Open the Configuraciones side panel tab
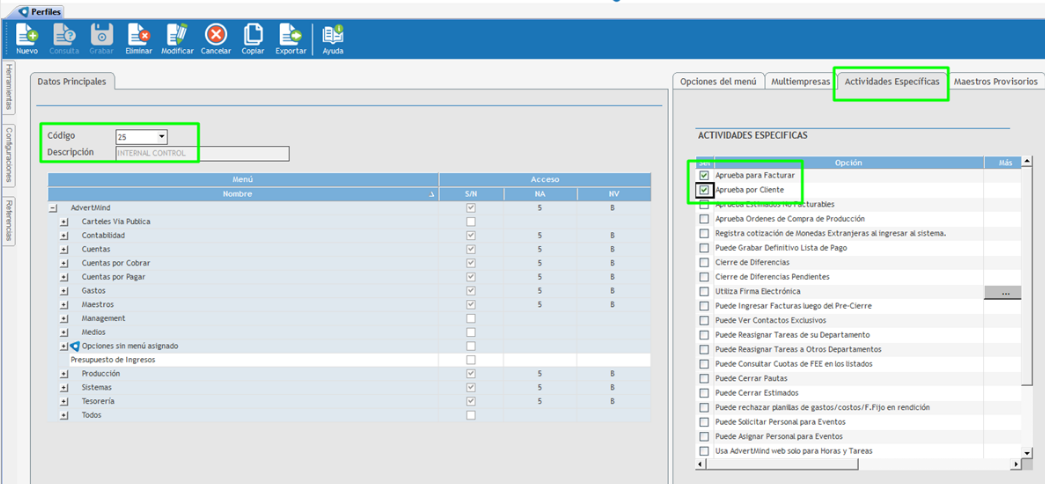The height and width of the screenshot is (484, 1045). coord(9,156)
